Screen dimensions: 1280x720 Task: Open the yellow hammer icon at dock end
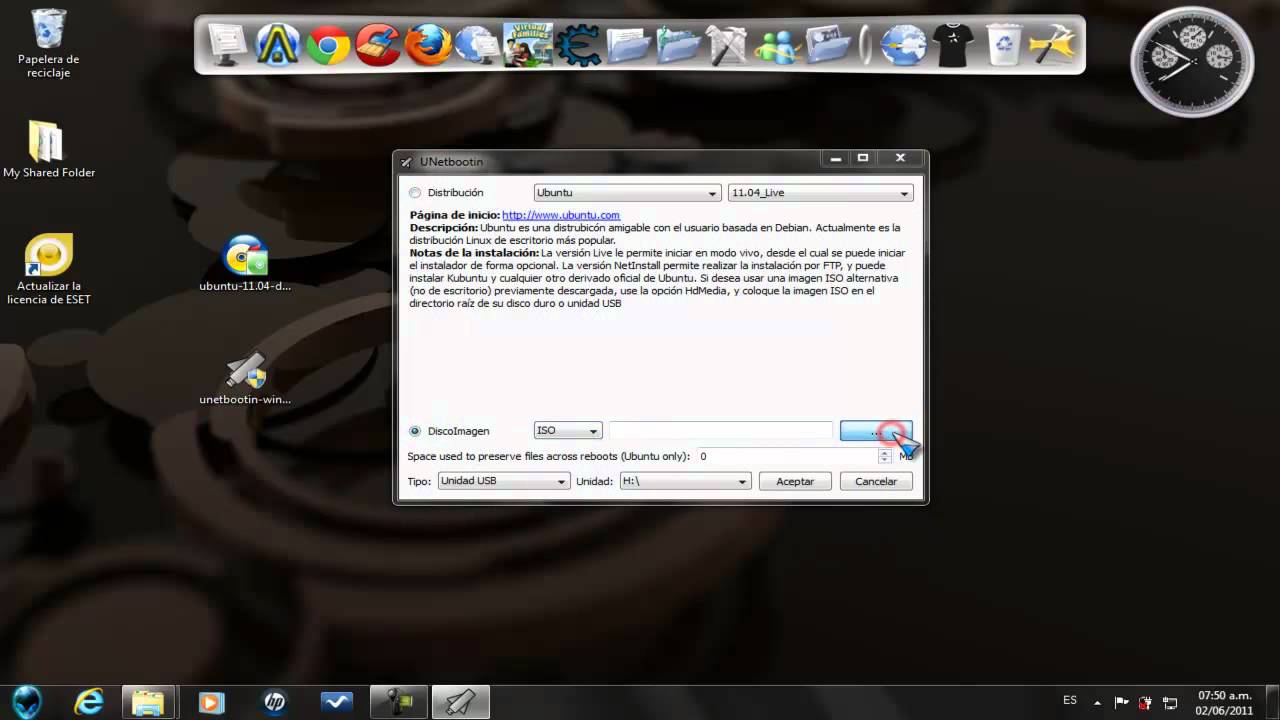[1051, 45]
